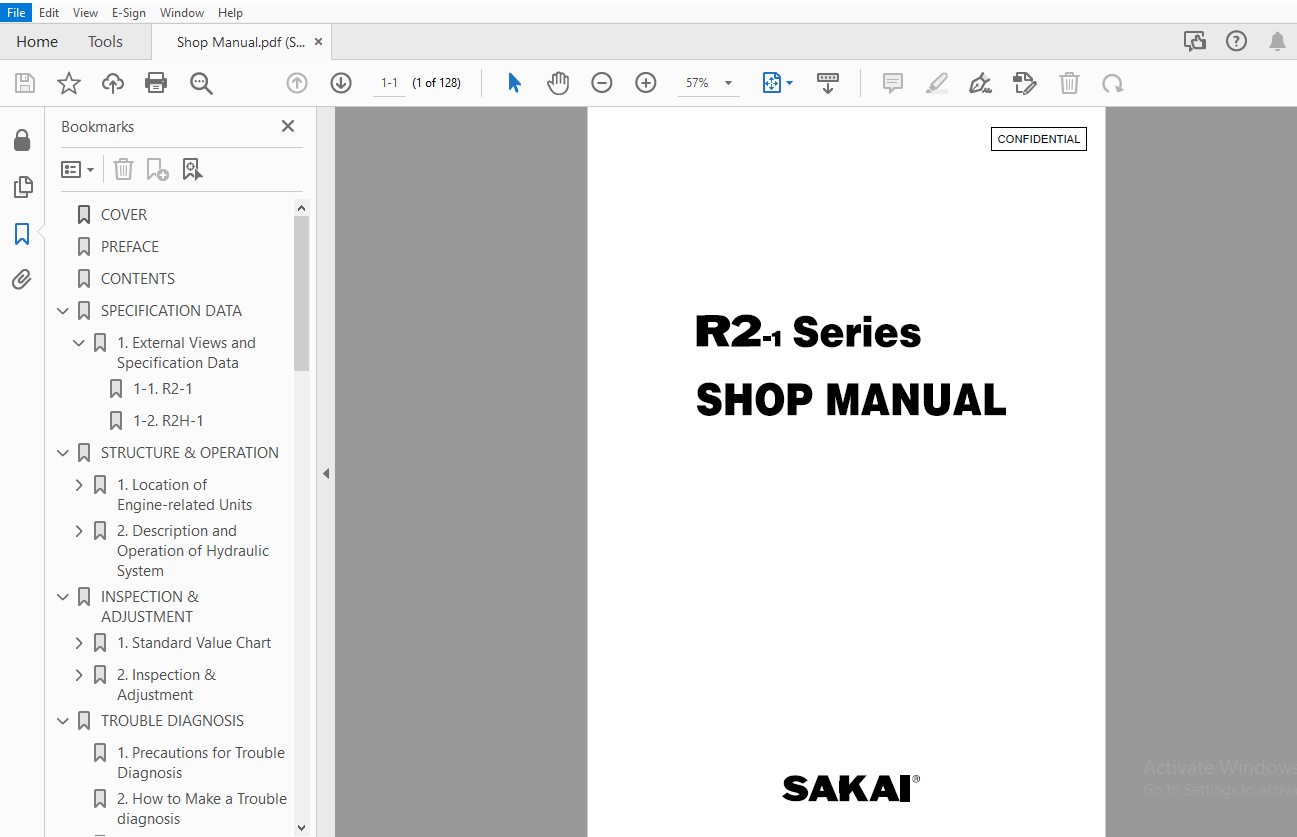
Task: Open the 1-1. R2-1 bookmark
Action: [x=163, y=389]
